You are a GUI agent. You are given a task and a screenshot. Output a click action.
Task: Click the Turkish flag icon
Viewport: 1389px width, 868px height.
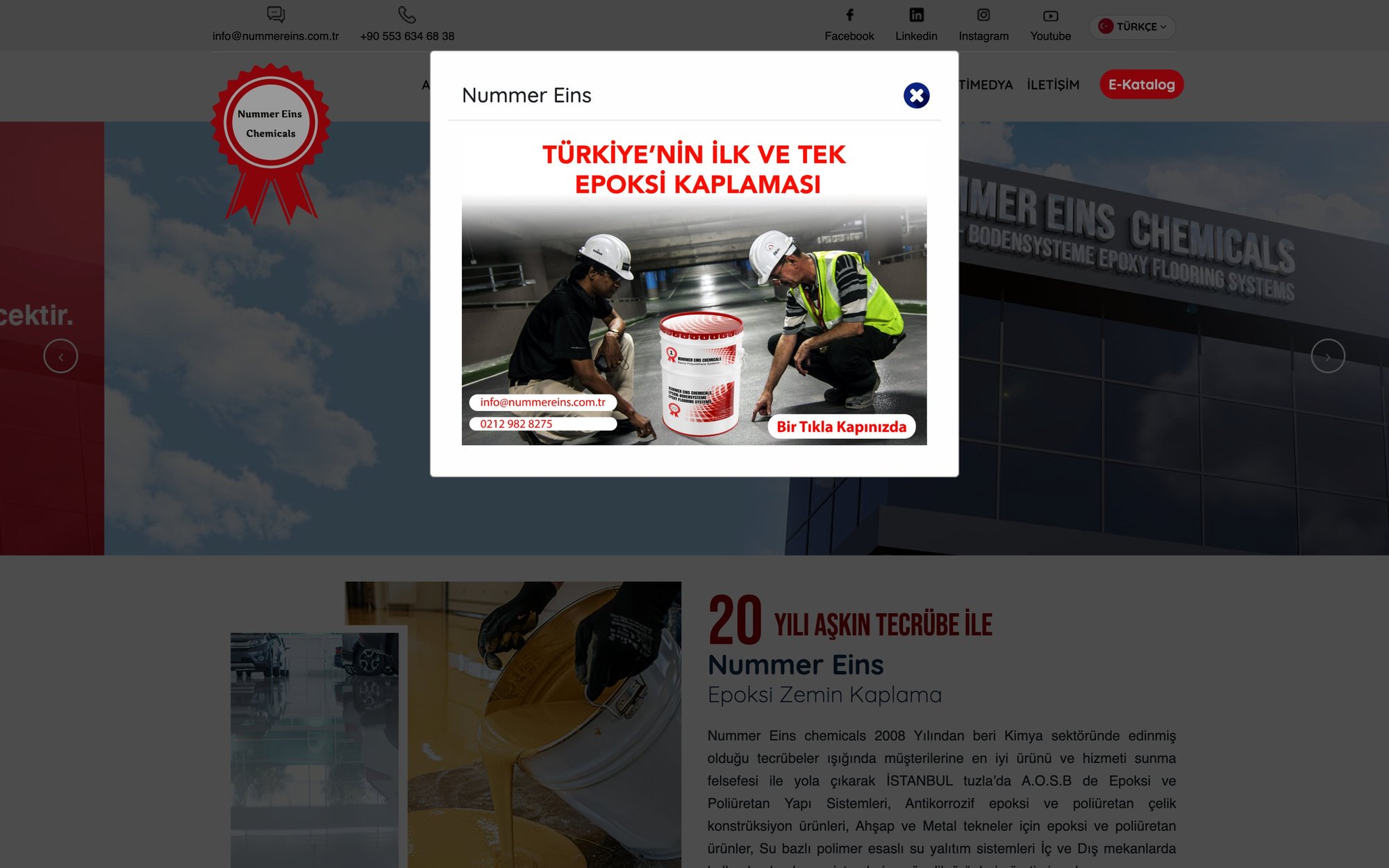click(x=1106, y=26)
